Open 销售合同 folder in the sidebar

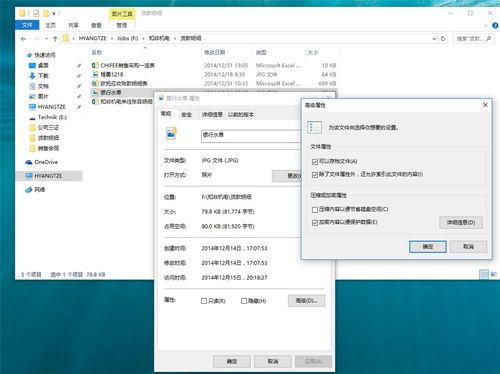pyautogui.click(x=48, y=148)
